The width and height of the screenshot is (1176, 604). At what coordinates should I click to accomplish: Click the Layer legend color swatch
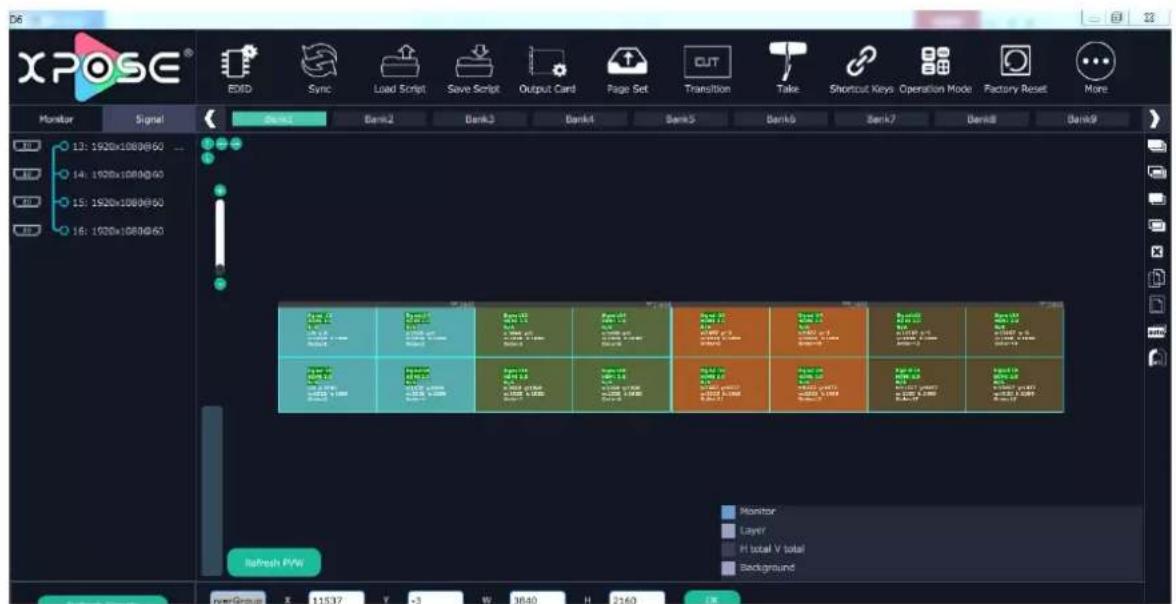(728, 530)
